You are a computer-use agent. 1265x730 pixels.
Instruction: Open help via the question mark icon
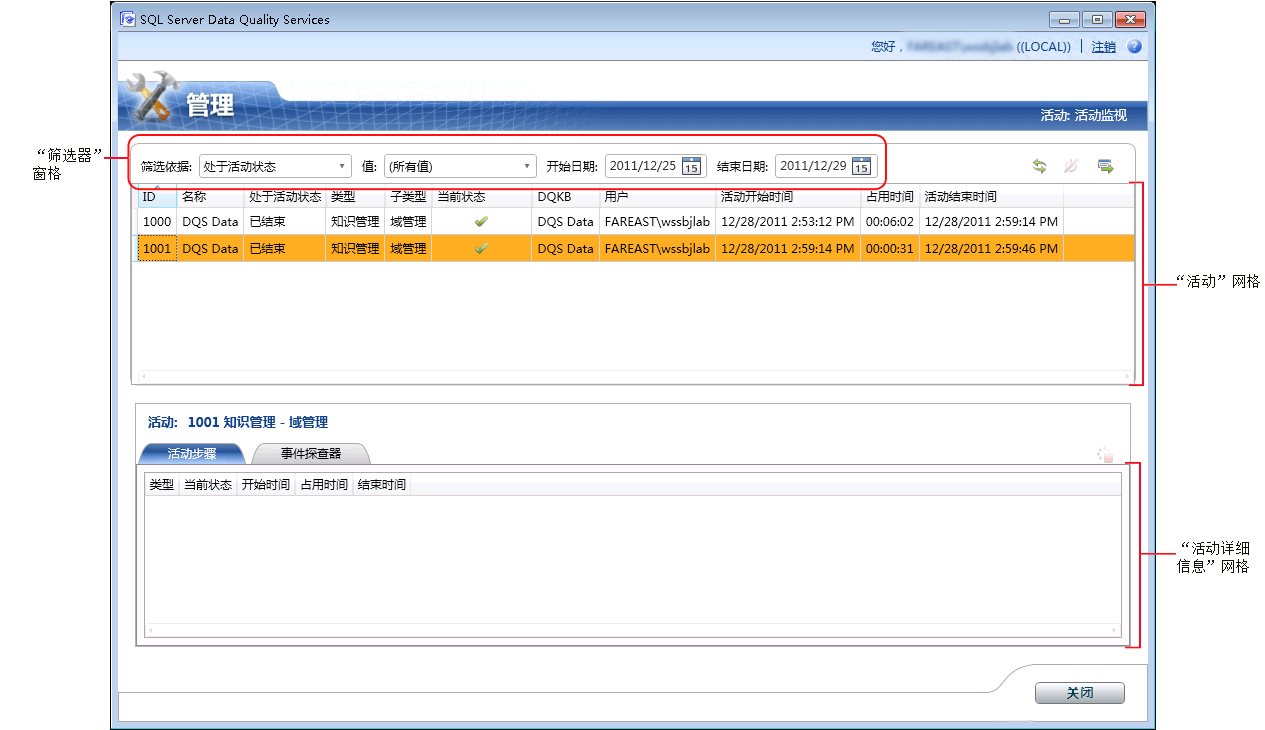pyautogui.click(x=1134, y=47)
